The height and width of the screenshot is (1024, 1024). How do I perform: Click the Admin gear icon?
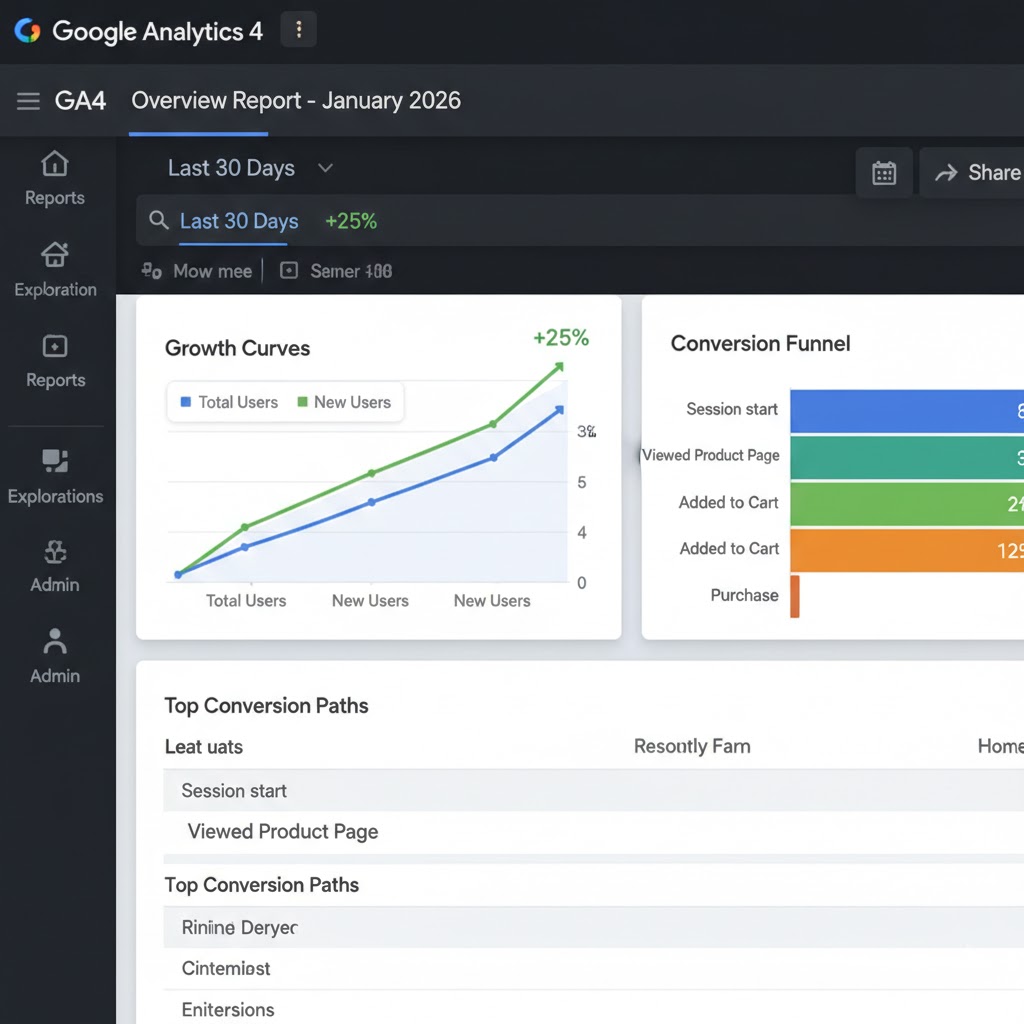click(x=54, y=568)
